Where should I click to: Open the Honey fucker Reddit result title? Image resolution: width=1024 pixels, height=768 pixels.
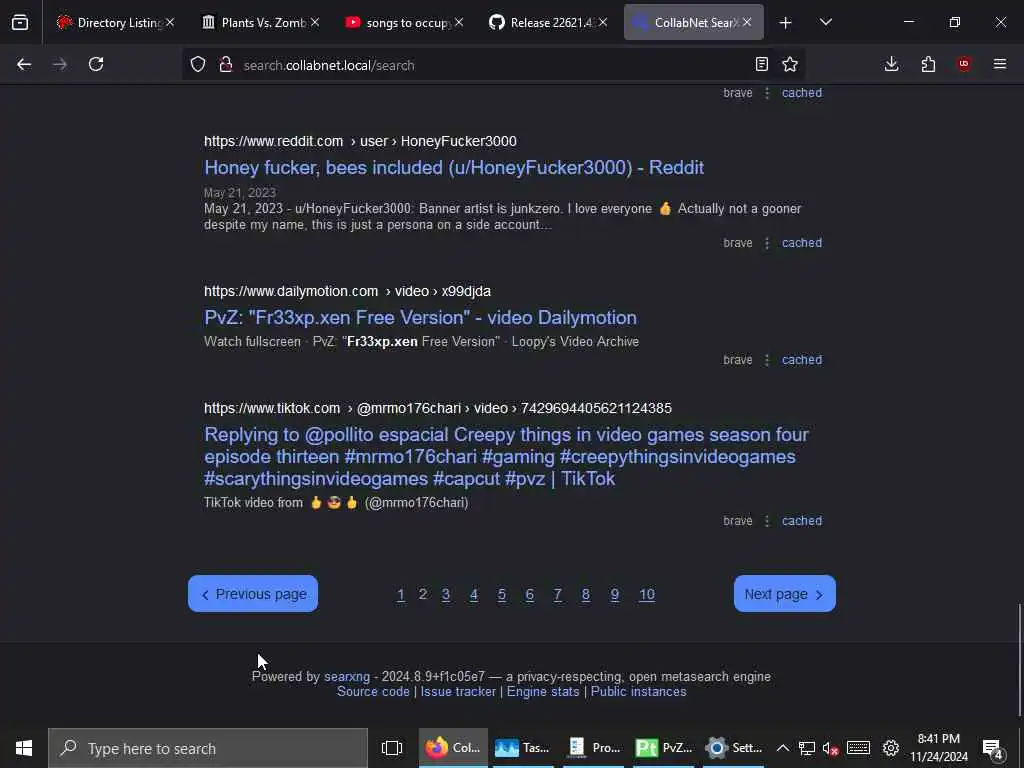[x=454, y=168]
